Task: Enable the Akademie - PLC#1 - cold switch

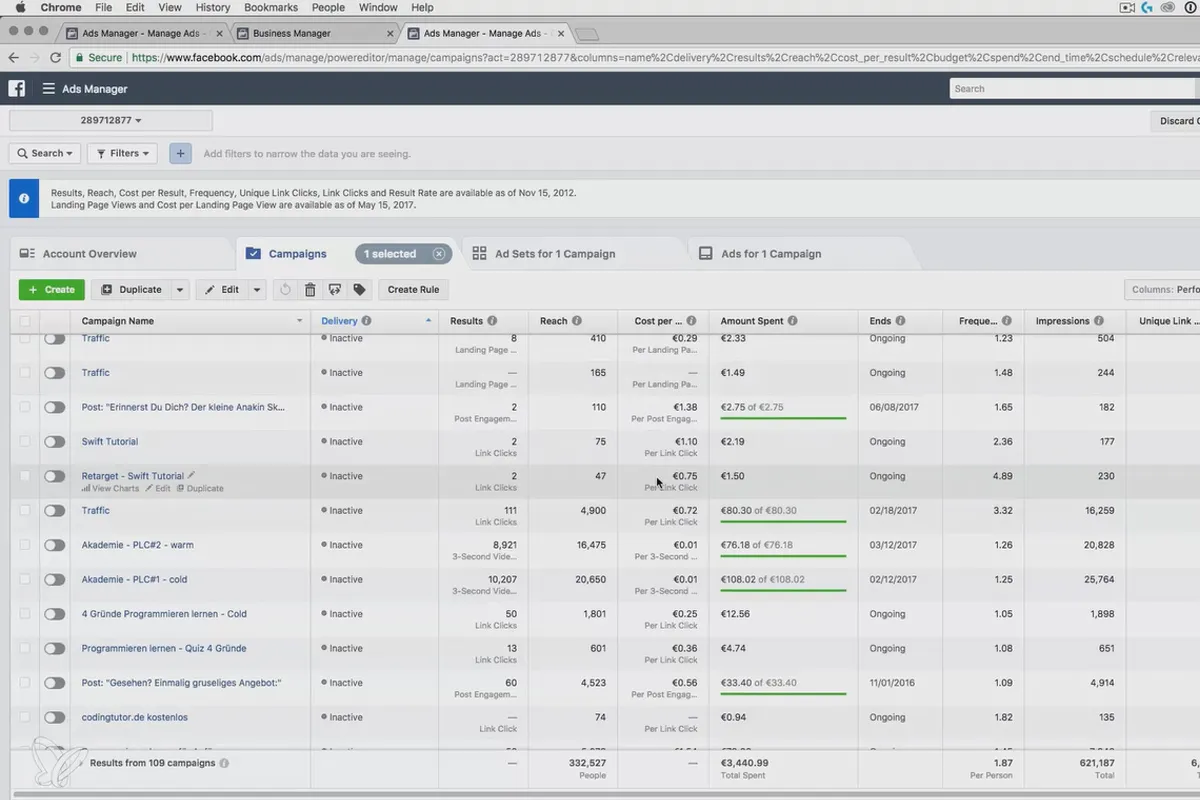Action: click(x=54, y=580)
